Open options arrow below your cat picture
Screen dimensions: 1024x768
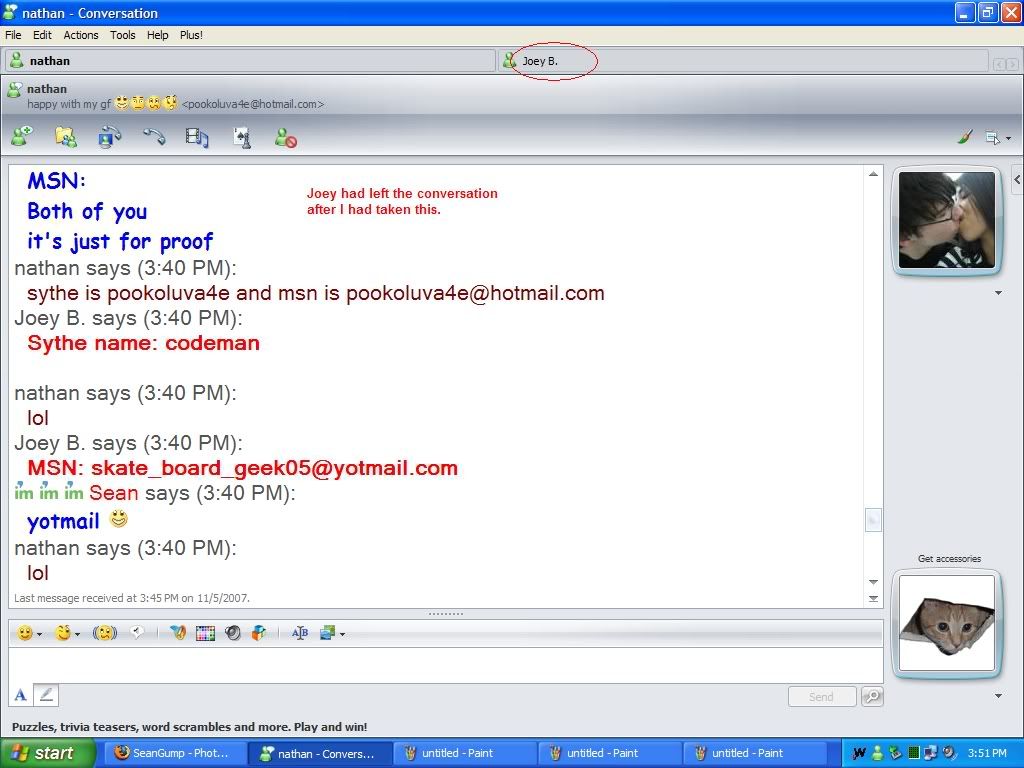(x=998, y=696)
